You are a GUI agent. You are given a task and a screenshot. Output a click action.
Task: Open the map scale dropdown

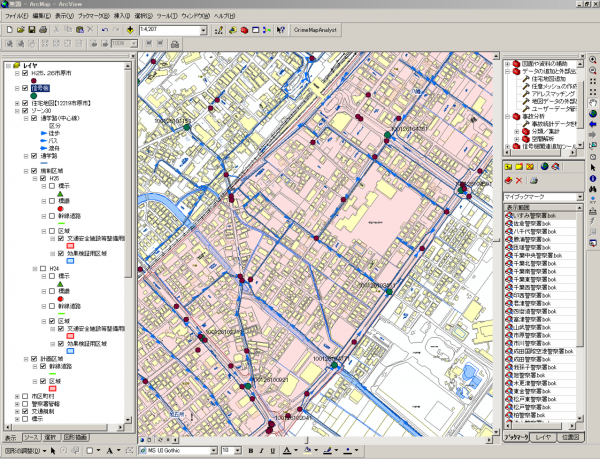click(203, 30)
